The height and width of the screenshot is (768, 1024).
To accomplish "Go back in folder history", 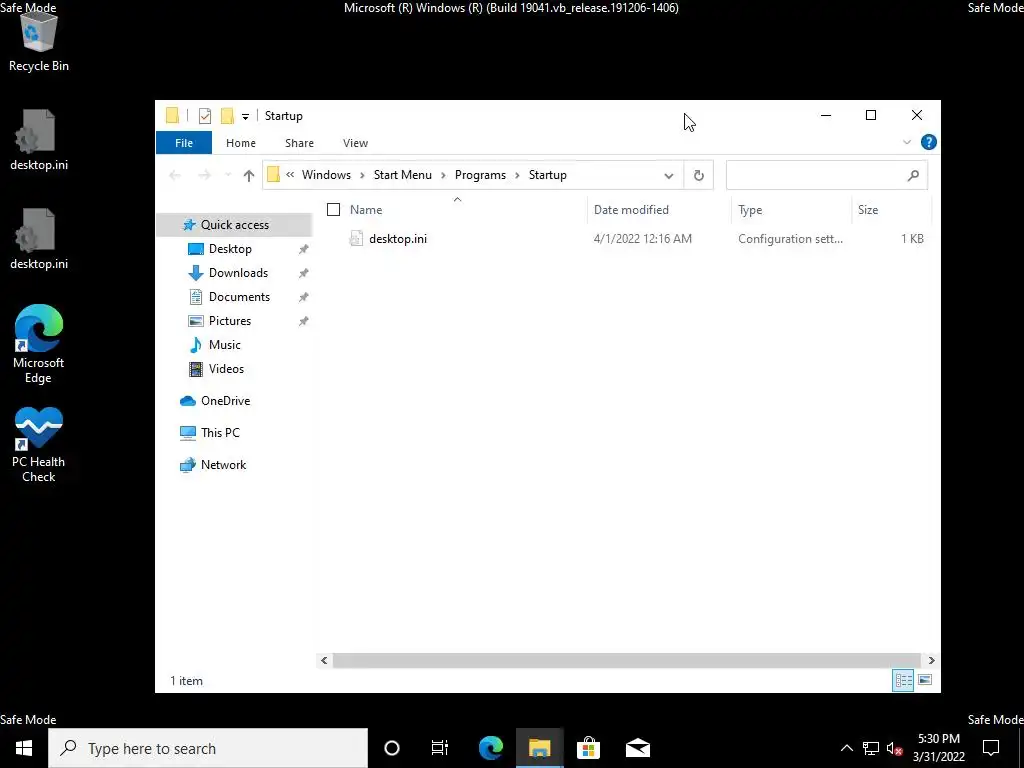I will point(175,175).
